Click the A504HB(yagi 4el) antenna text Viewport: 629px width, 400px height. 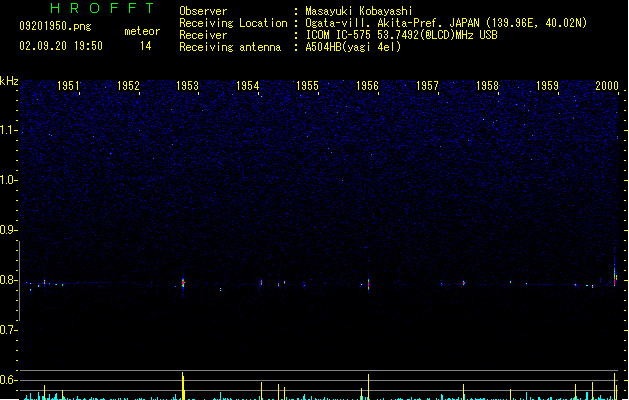click(353, 47)
